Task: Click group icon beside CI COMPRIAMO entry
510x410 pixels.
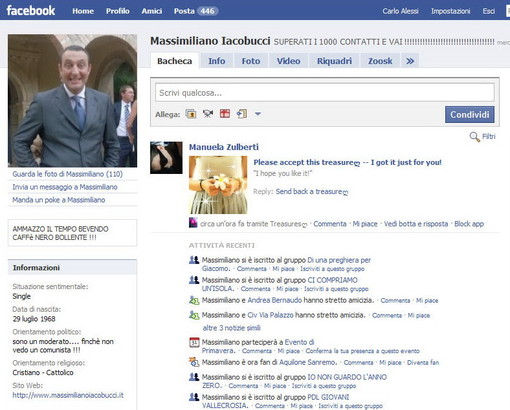Action: coord(194,280)
